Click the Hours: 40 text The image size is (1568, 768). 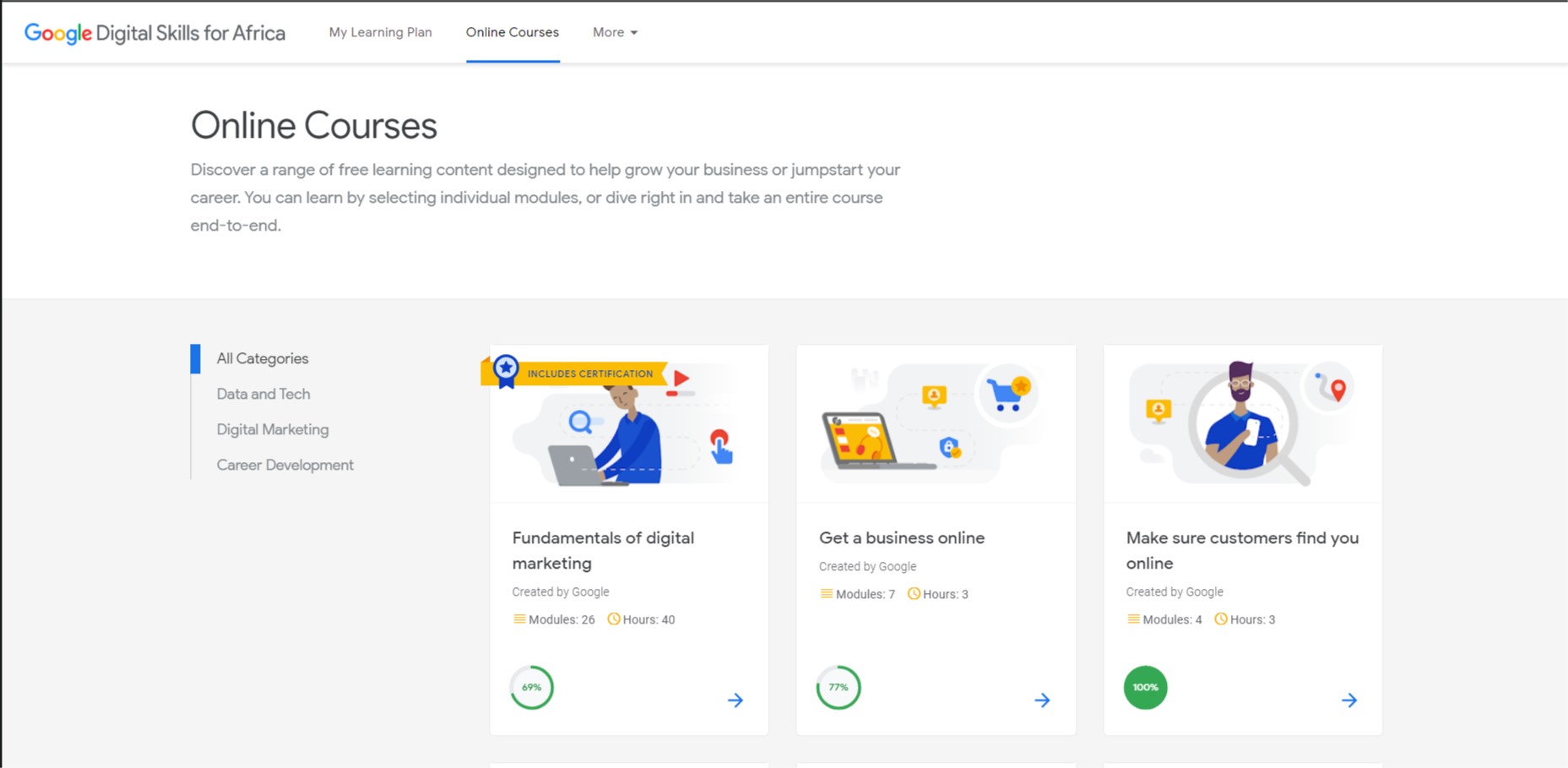pos(648,619)
